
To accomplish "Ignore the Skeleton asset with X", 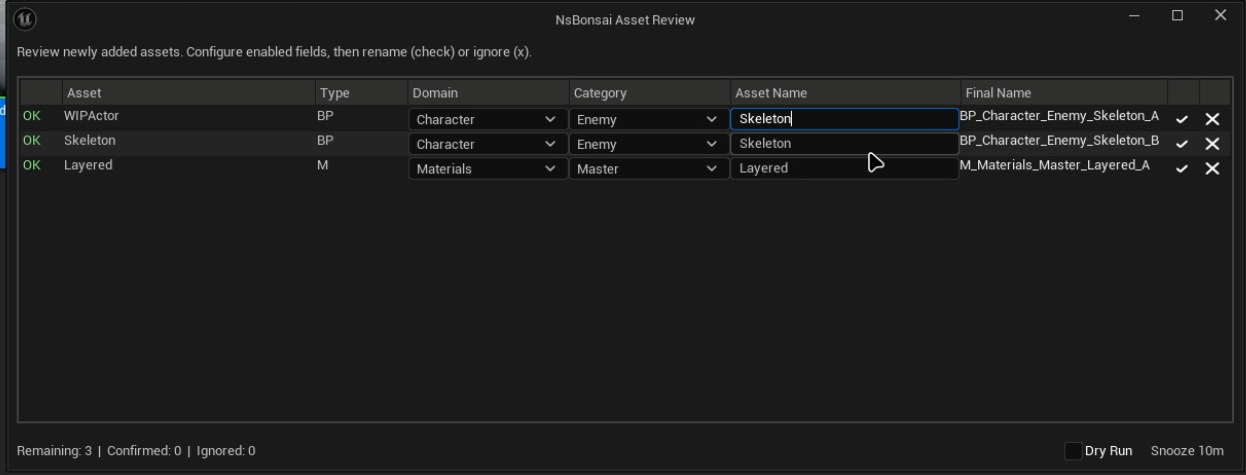I will pyautogui.click(x=1212, y=144).
